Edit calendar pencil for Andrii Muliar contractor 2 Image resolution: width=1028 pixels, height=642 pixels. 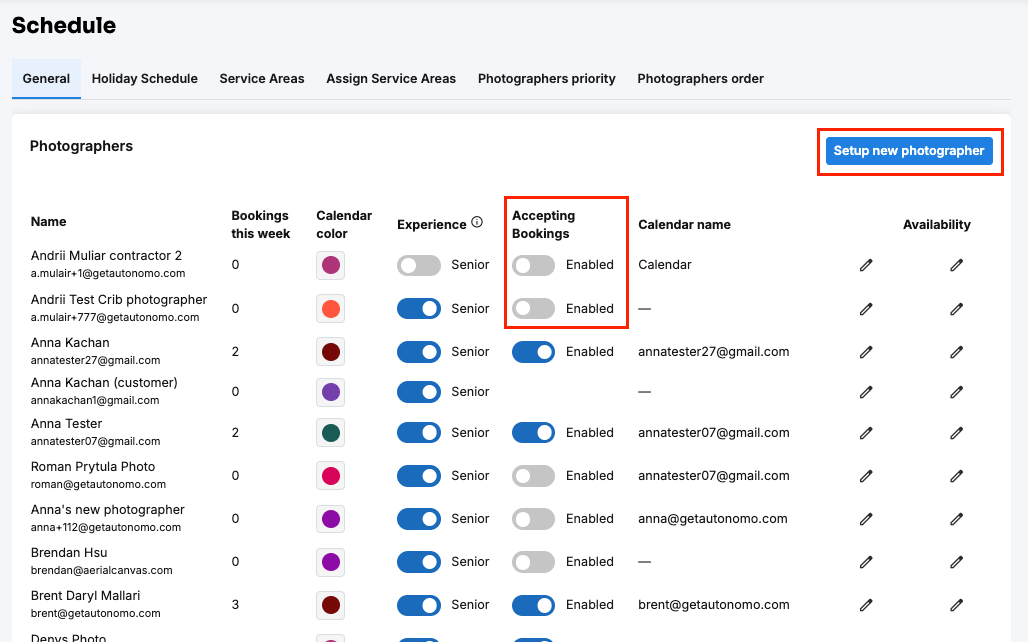[866, 265]
